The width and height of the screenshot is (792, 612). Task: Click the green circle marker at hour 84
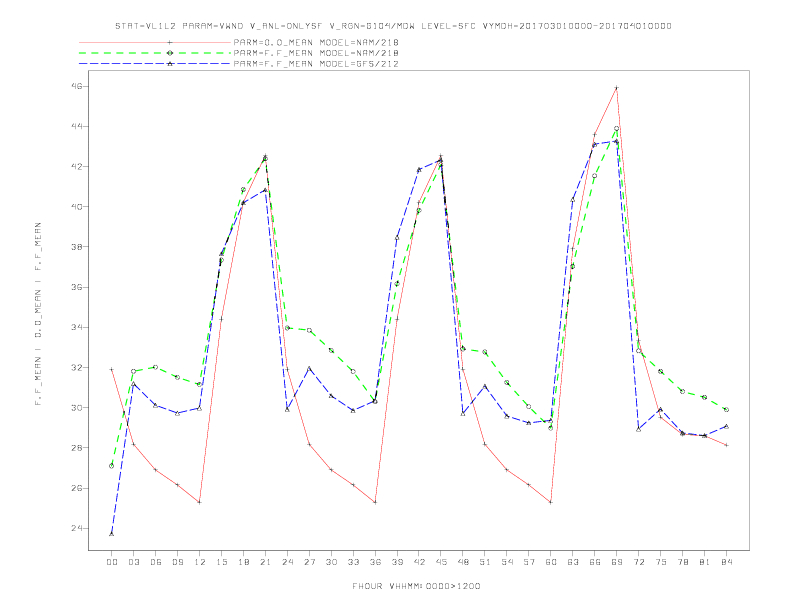pos(726,410)
